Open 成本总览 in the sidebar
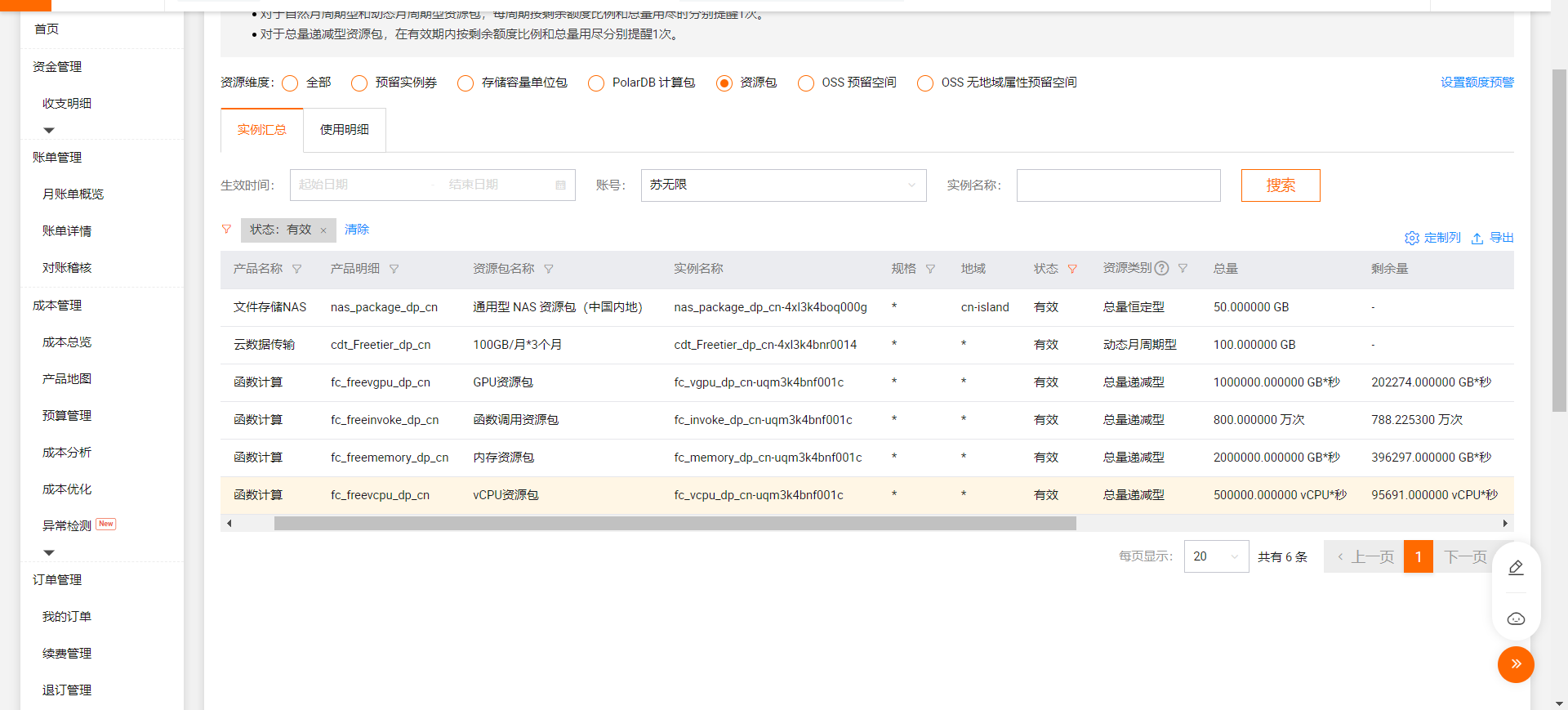This screenshot has width=1568, height=710. click(67, 342)
